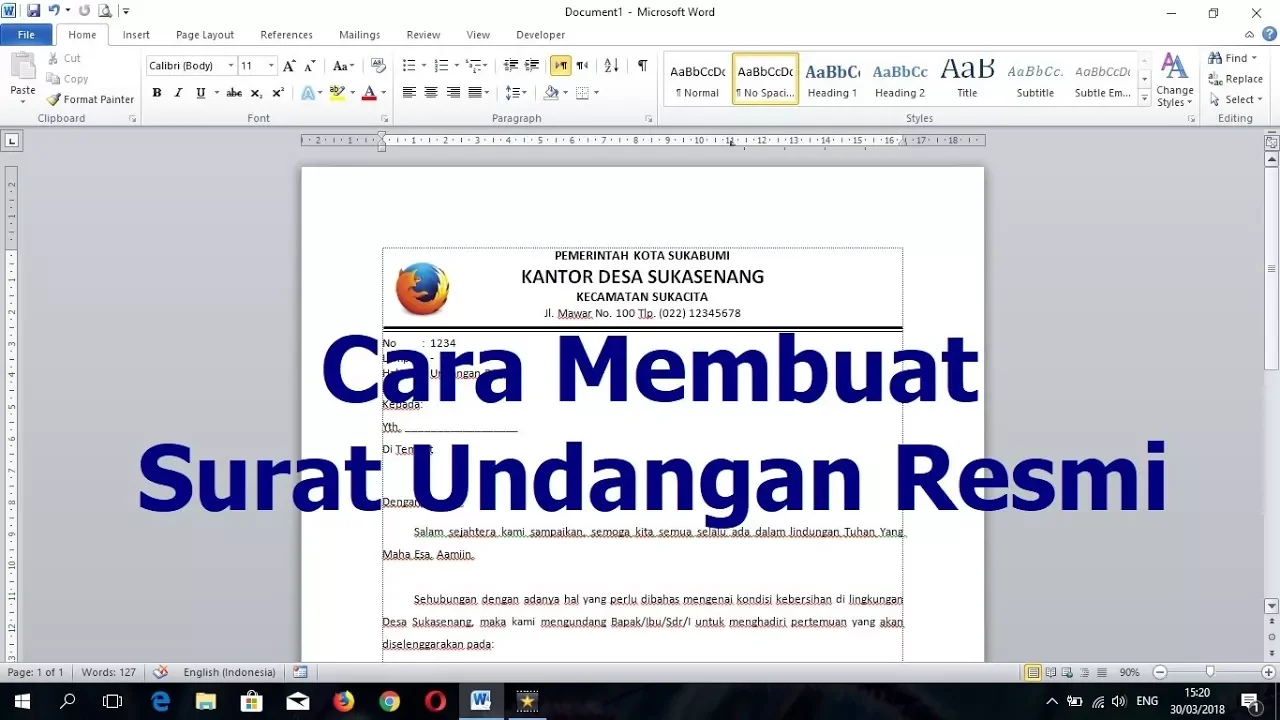Open the font name dropdown Calibri (Body)
Viewport: 1280px width, 720px height.
click(231, 66)
